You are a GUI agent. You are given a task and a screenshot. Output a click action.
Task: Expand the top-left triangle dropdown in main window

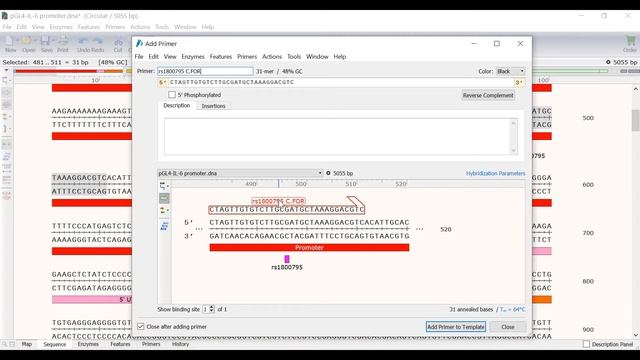tap(6, 70)
